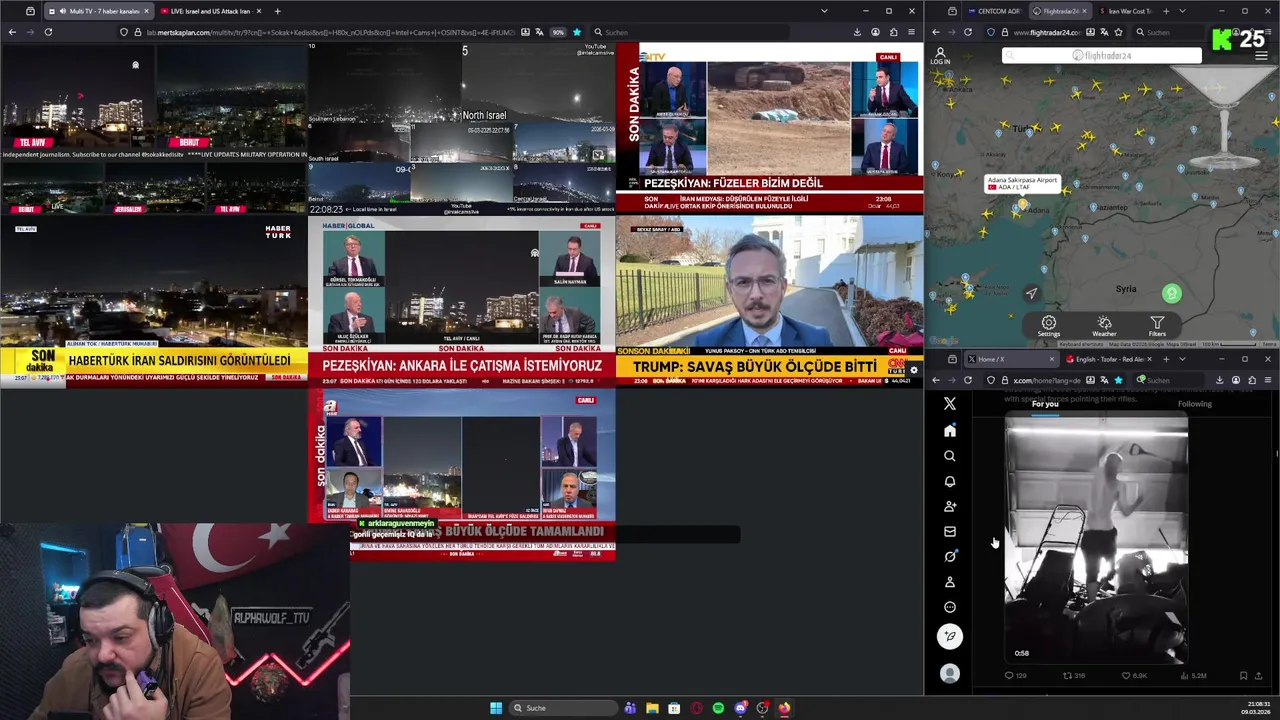Open Spotify from taskbar
This screenshot has height=720, width=1280.
(x=718, y=708)
